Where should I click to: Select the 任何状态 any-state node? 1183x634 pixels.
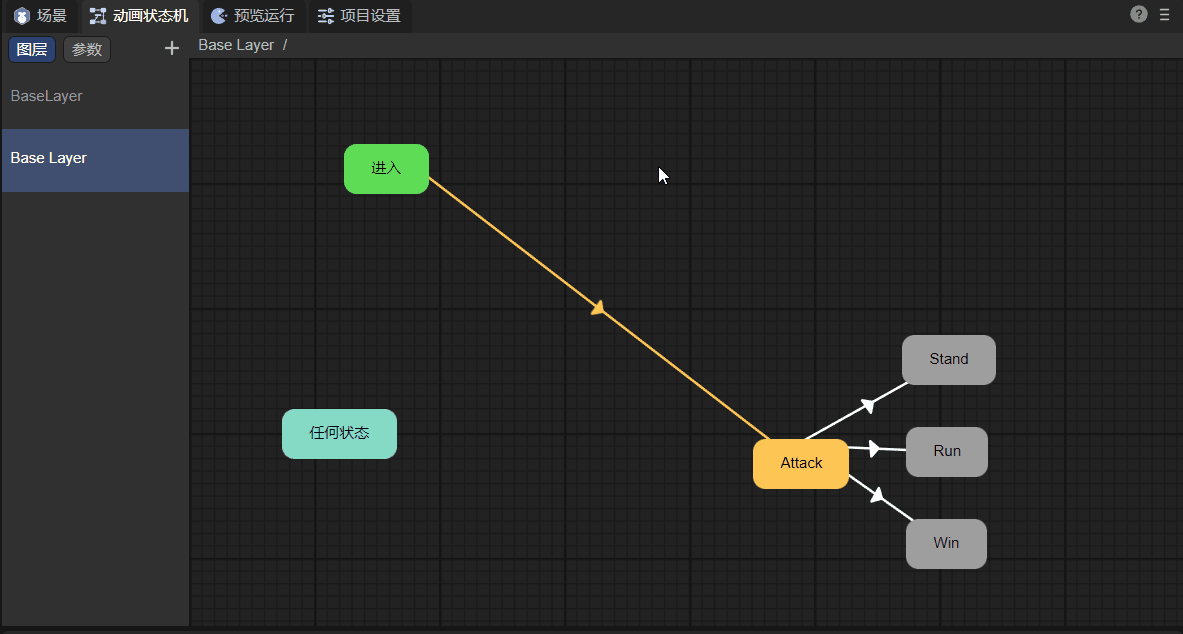[x=339, y=433]
